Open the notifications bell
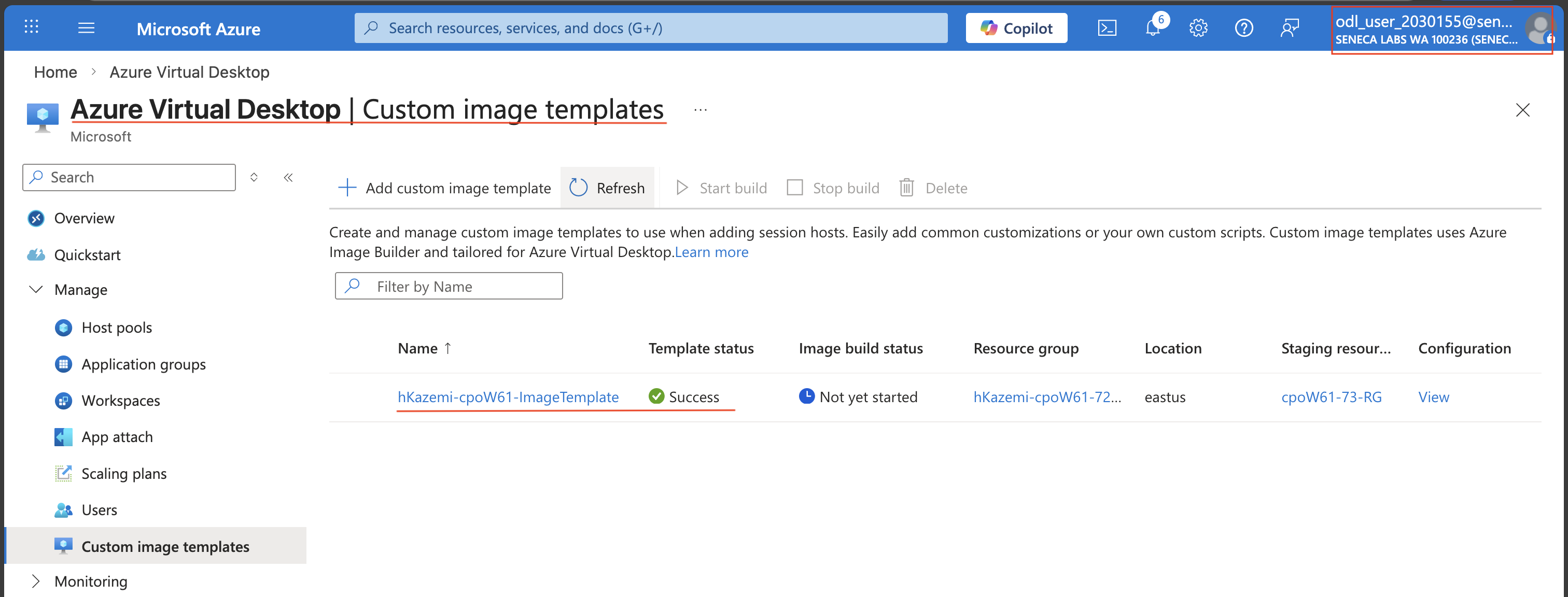Image resolution: width=1568 pixels, height=597 pixels. pyautogui.click(x=1153, y=28)
